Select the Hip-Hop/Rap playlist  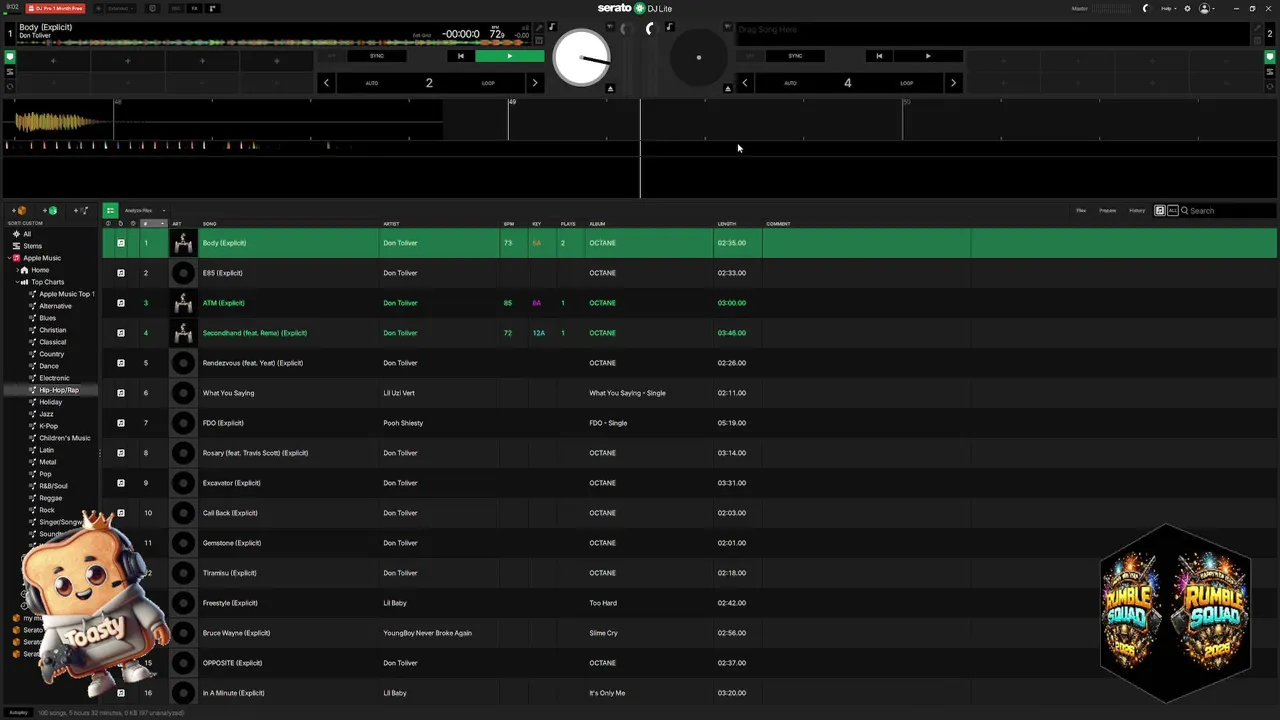59,390
